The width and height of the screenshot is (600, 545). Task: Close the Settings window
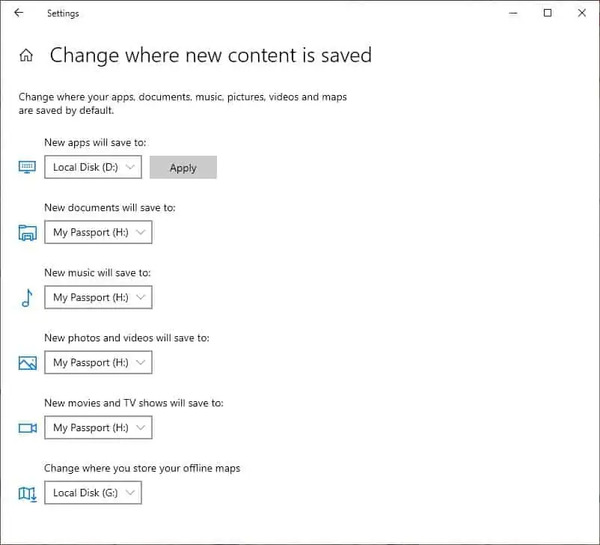coord(582,13)
